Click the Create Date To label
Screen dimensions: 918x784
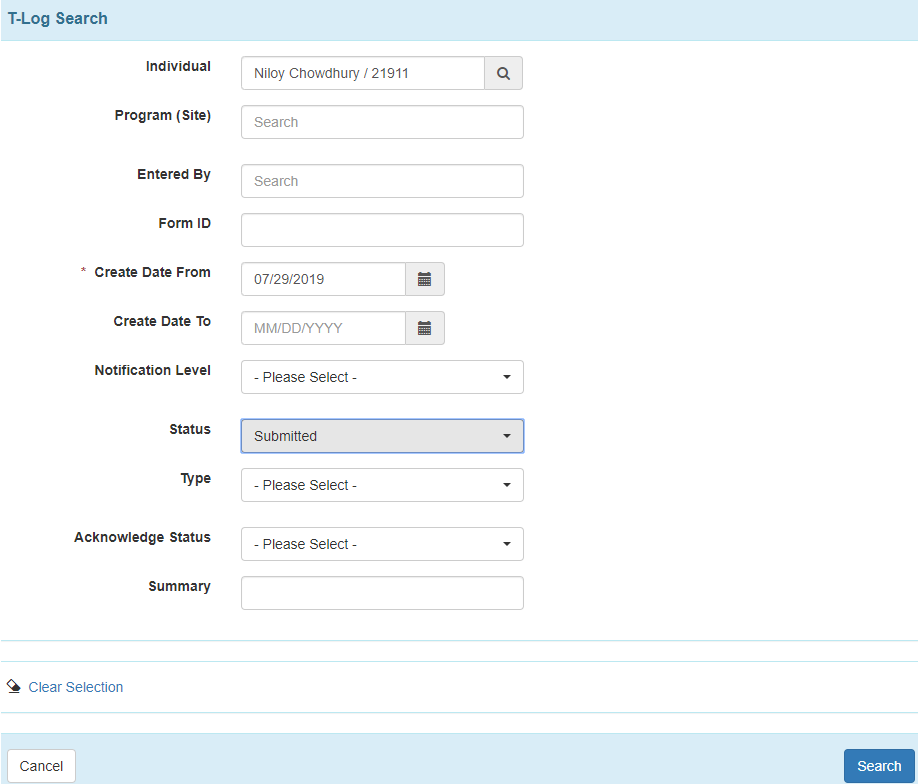click(162, 321)
